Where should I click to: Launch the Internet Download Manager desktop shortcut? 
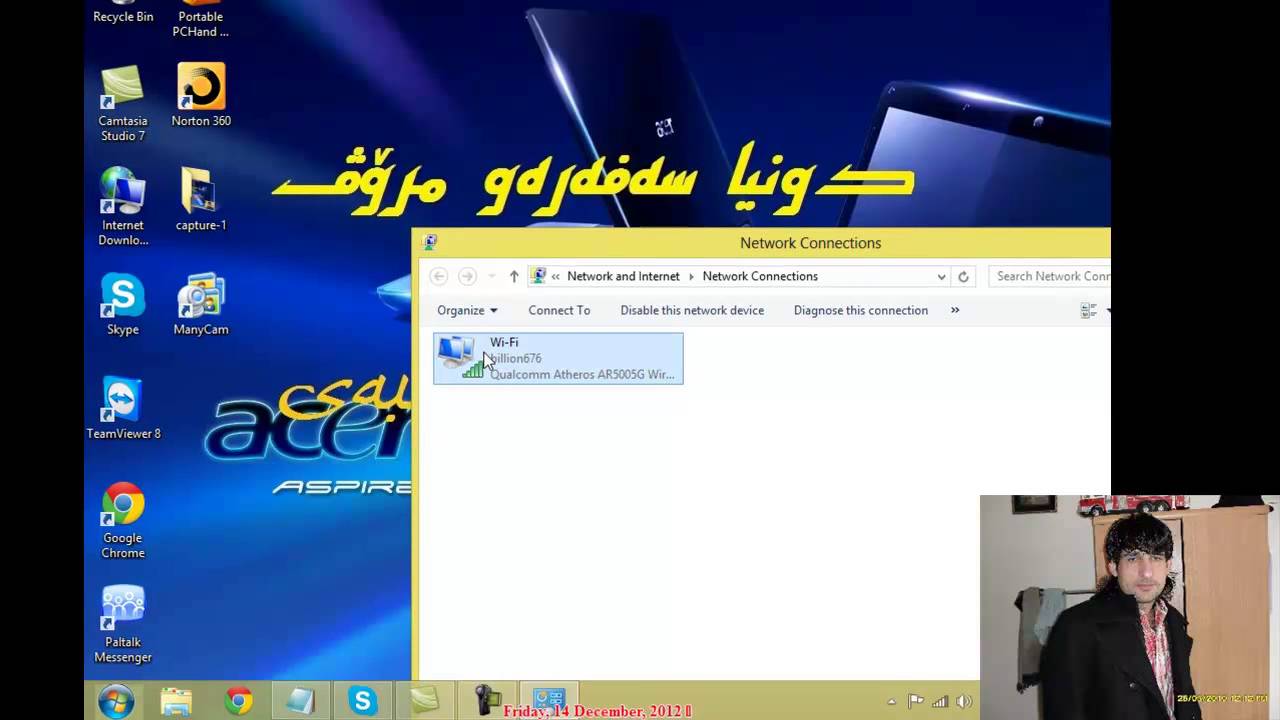click(123, 207)
